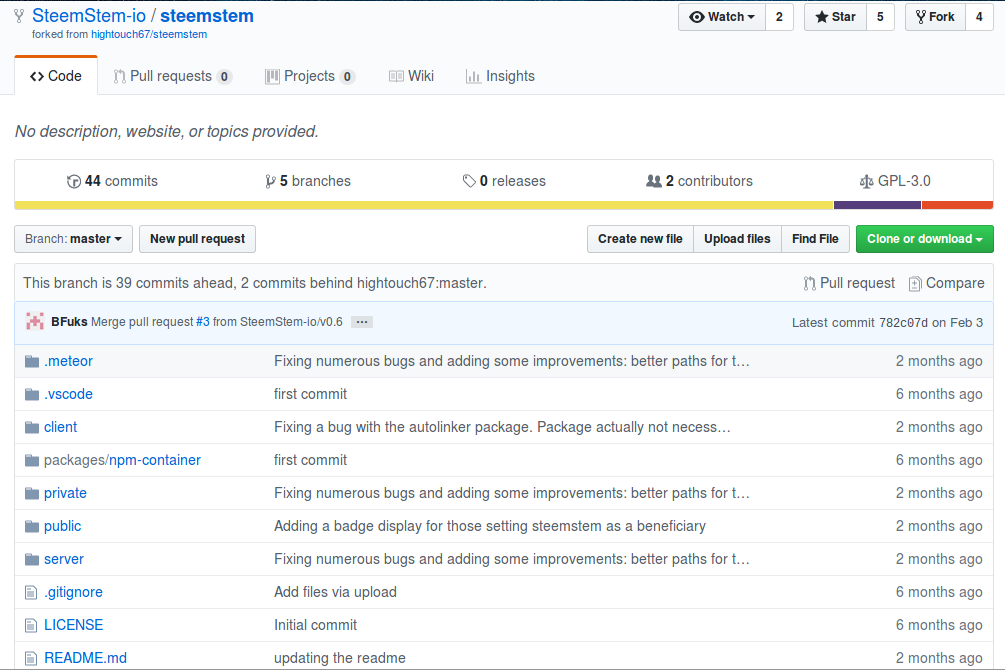Open the public folder
The width and height of the screenshot is (1005, 670).
point(63,526)
